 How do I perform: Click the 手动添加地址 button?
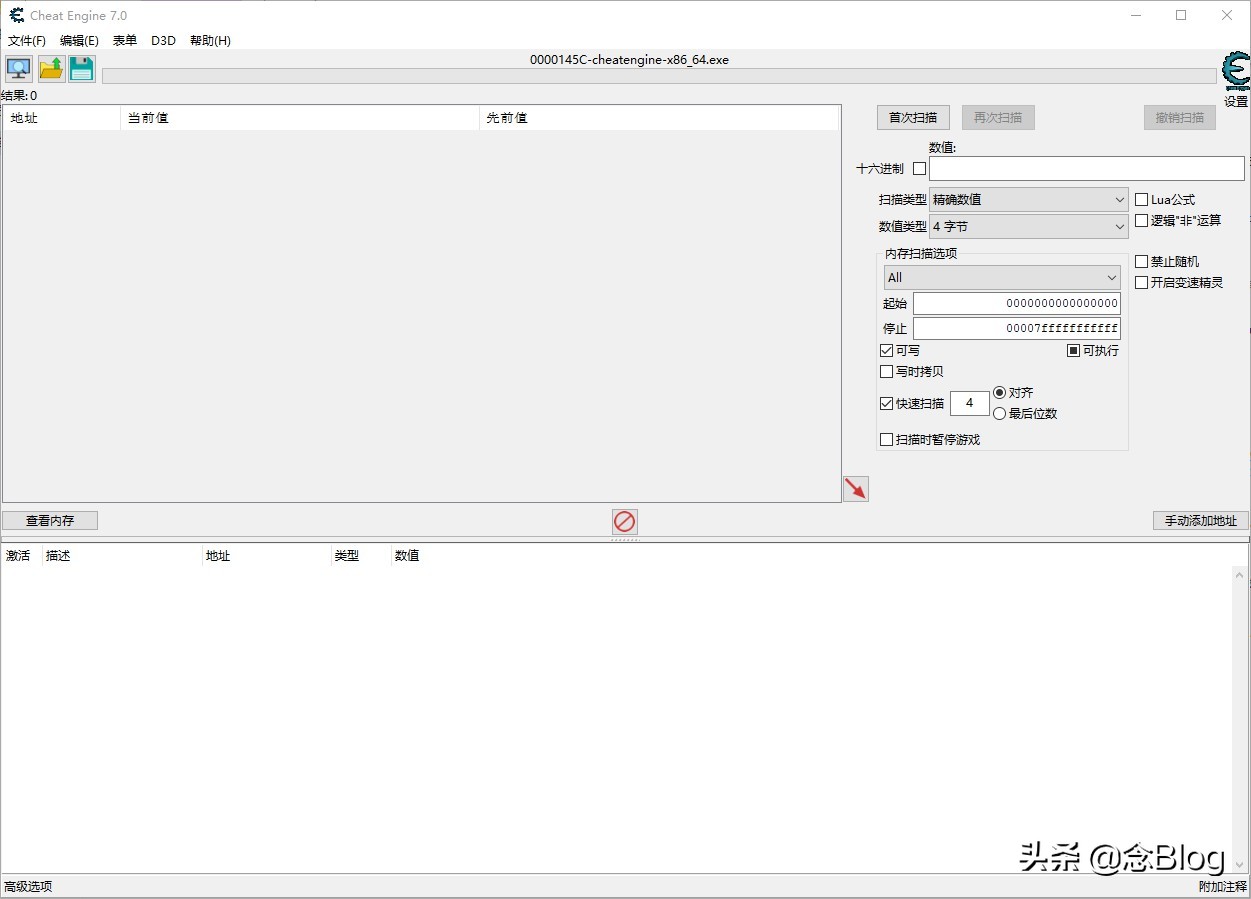[x=1200, y=521]
